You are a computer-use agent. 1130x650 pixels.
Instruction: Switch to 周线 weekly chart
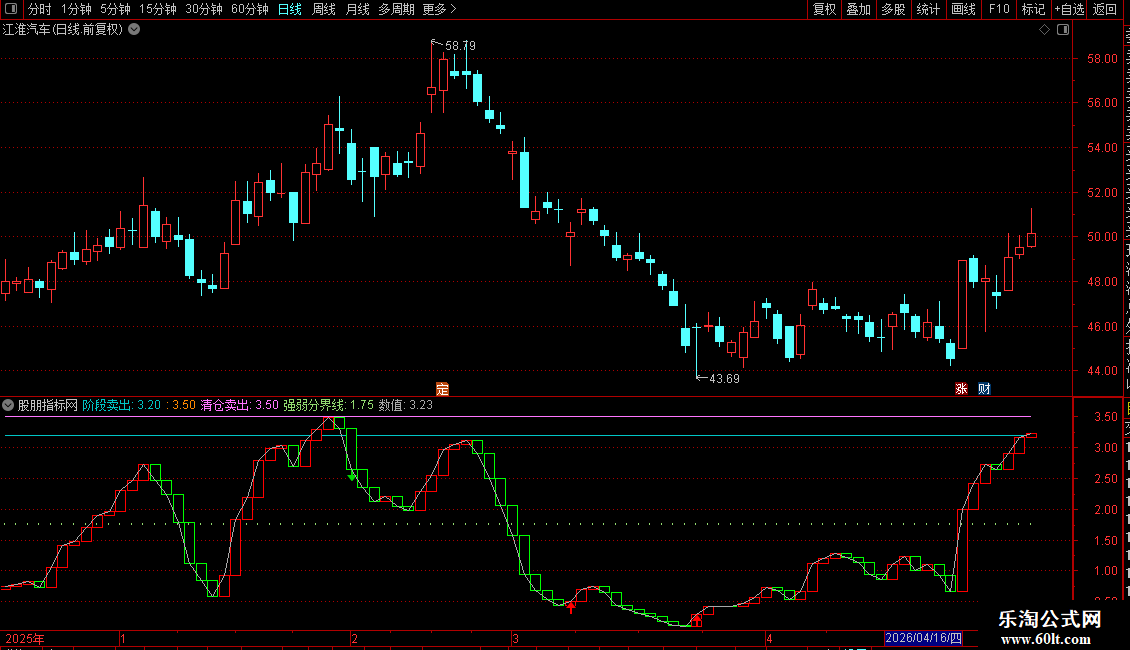click(324, 9)
